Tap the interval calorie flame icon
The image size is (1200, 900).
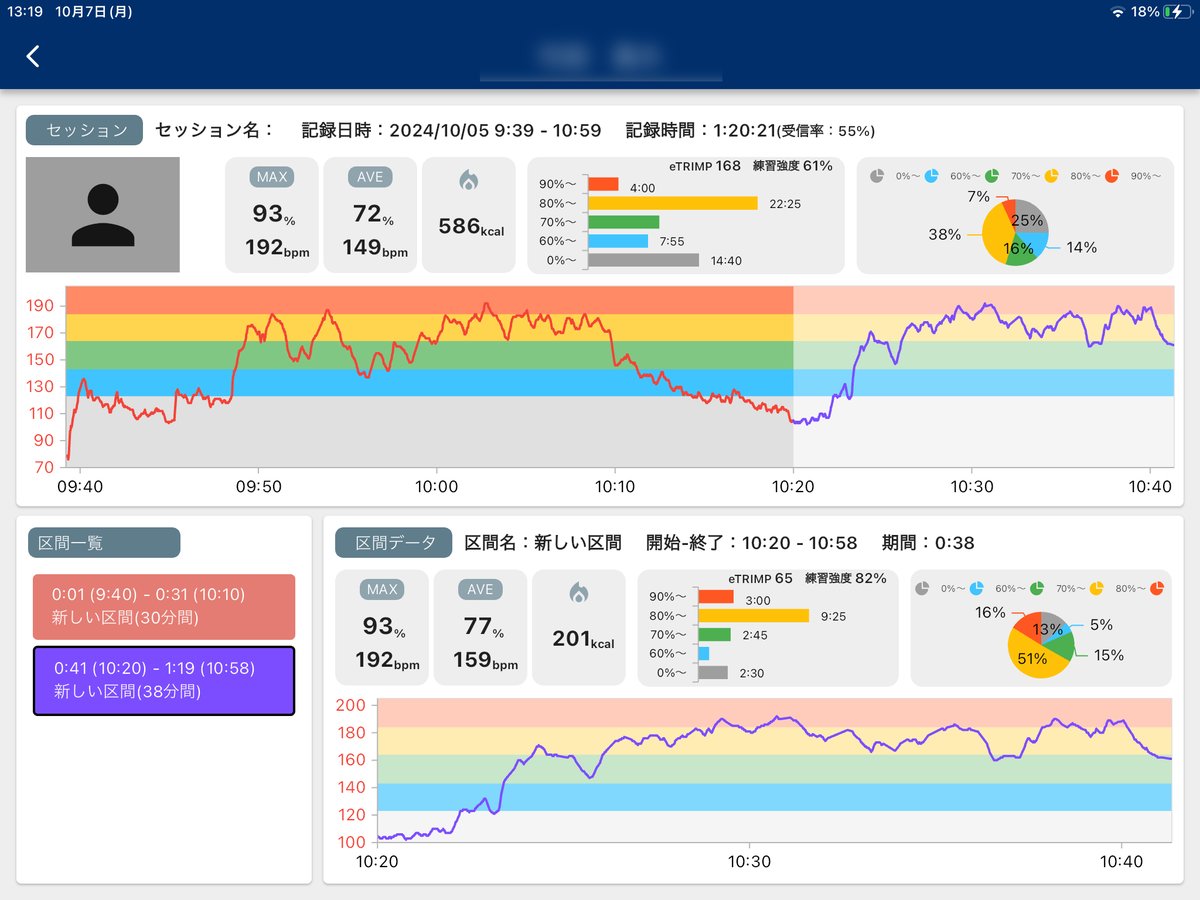click(x=578, y=593)
